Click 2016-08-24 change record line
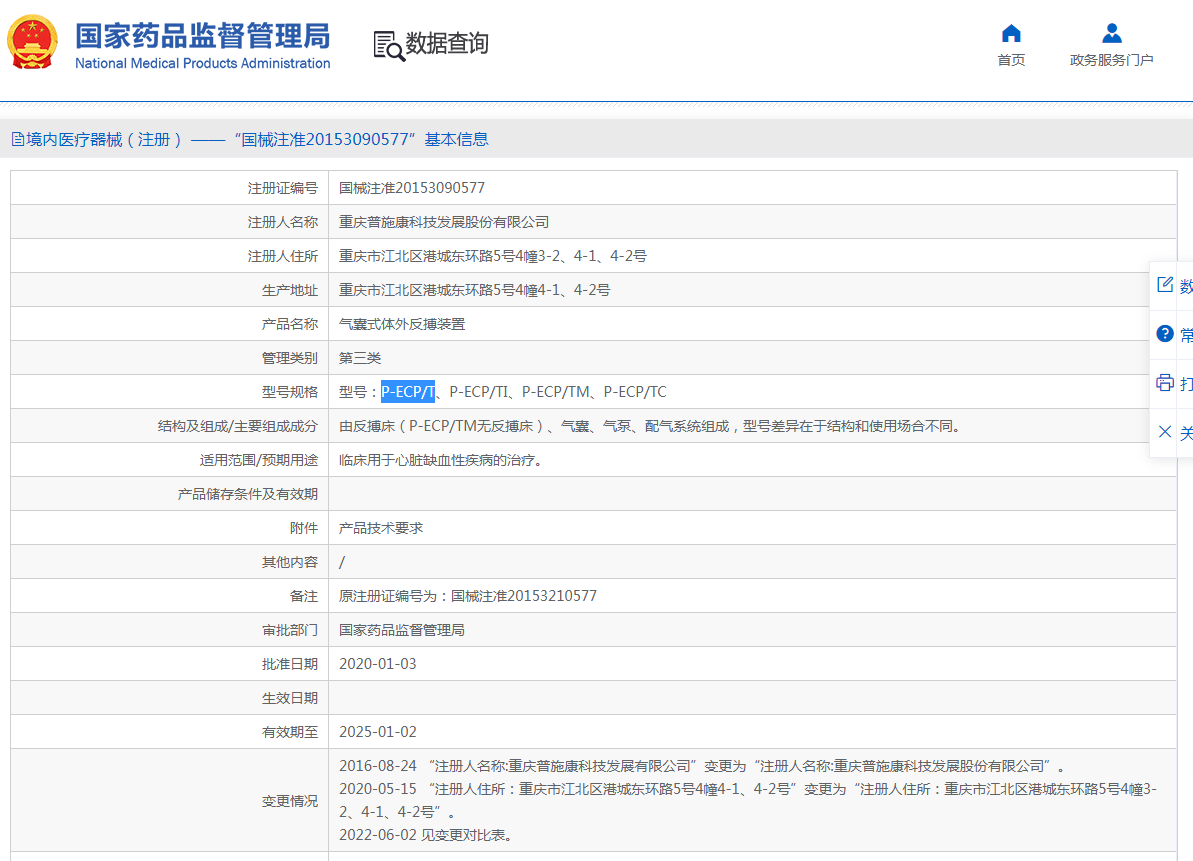 coord(702,766)
